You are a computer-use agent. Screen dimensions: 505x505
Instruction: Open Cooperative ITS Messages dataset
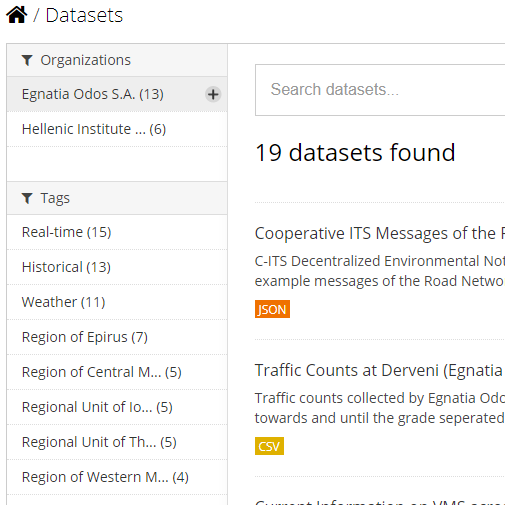tap(380, 233)
